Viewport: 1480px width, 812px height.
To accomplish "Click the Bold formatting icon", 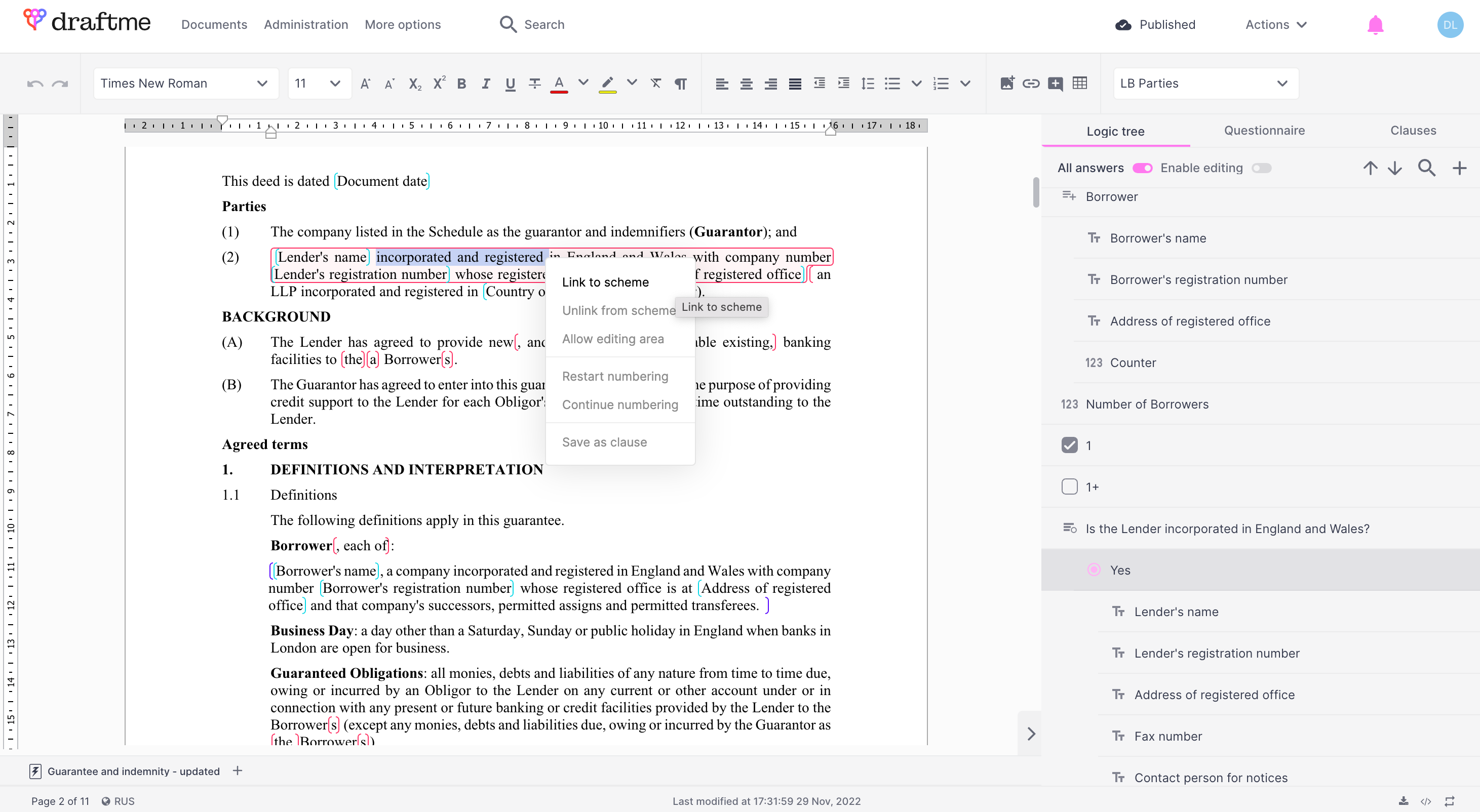I will click(x=461, y=84).
